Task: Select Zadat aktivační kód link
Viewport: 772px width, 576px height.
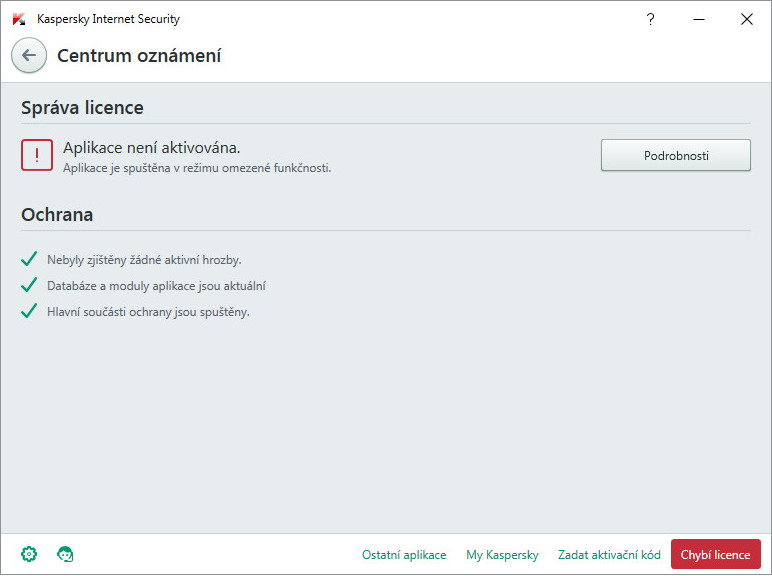Action: click(609, 555)
